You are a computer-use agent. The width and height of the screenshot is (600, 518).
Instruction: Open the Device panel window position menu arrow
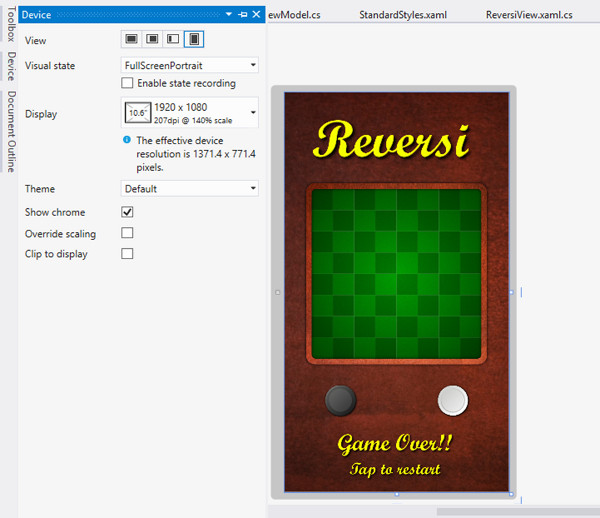pyautogui.click(x=229, y=15)
